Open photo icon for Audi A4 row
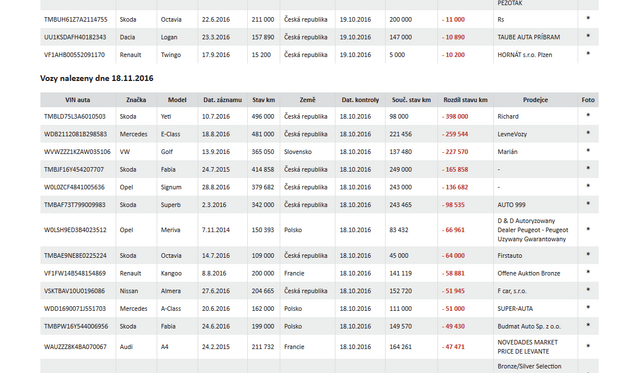 tap(588, 345)
